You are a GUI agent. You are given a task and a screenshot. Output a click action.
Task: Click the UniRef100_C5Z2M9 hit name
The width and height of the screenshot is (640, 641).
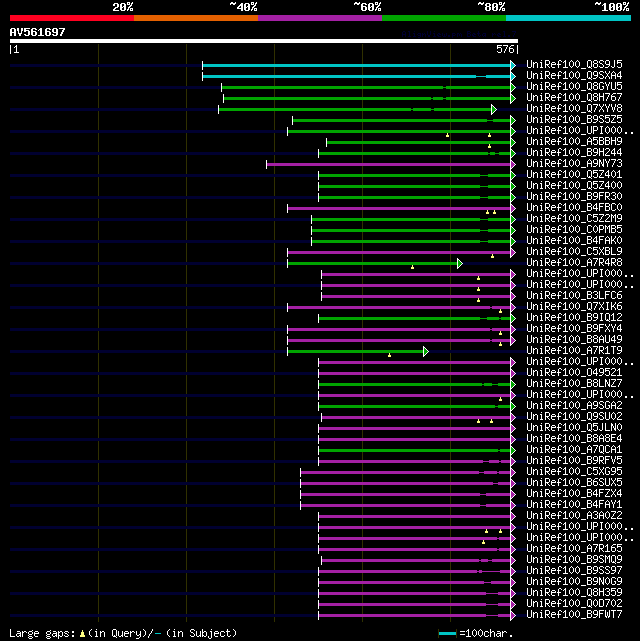pos(574,219)
